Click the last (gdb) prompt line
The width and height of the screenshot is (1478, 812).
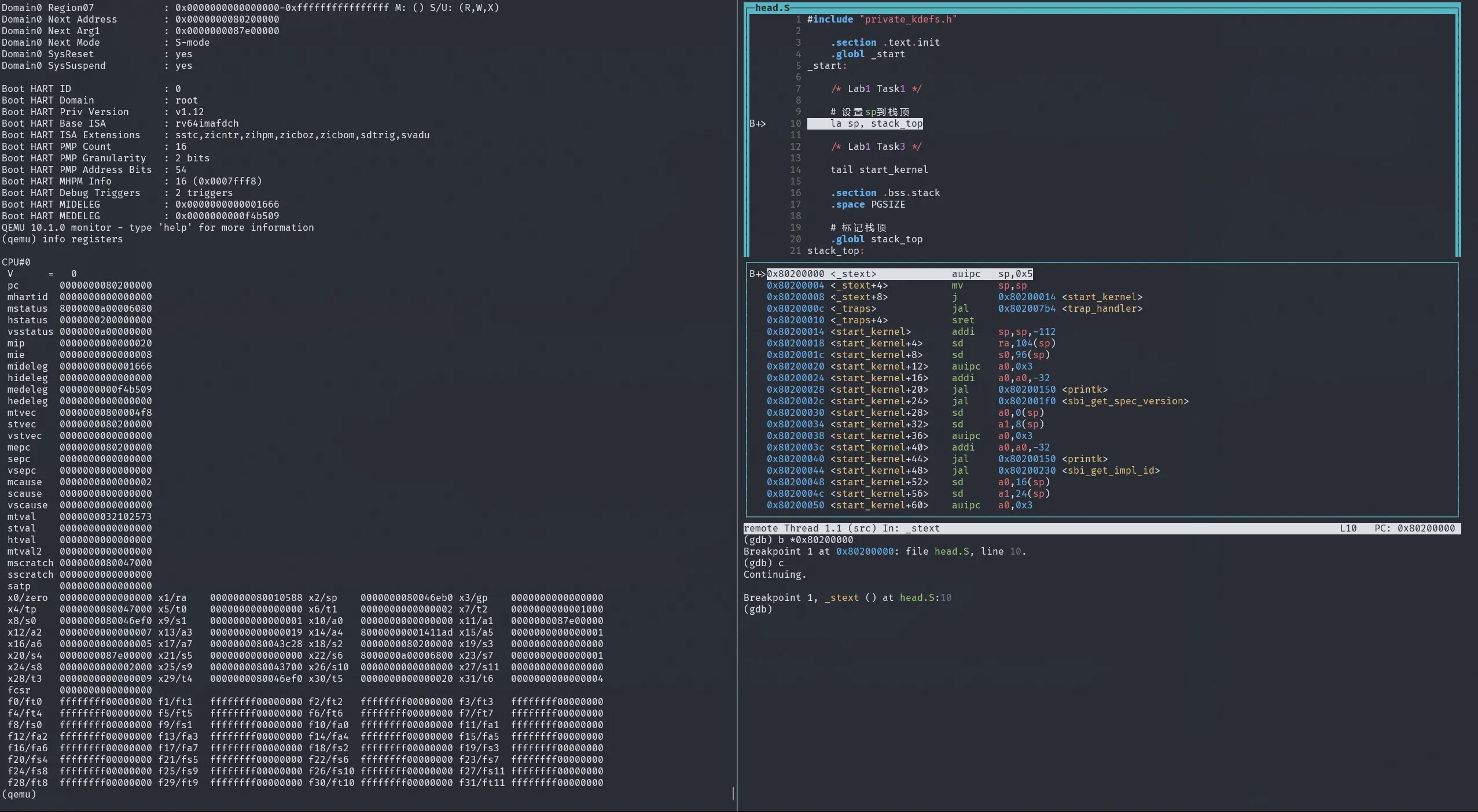click(x=758, y=609)
